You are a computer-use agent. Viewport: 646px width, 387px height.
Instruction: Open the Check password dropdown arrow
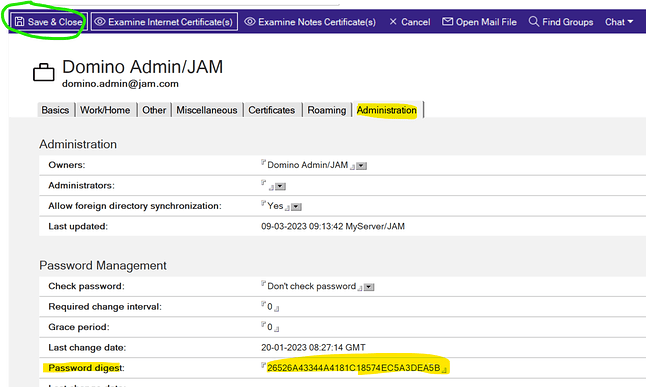(x=369, y=287)
